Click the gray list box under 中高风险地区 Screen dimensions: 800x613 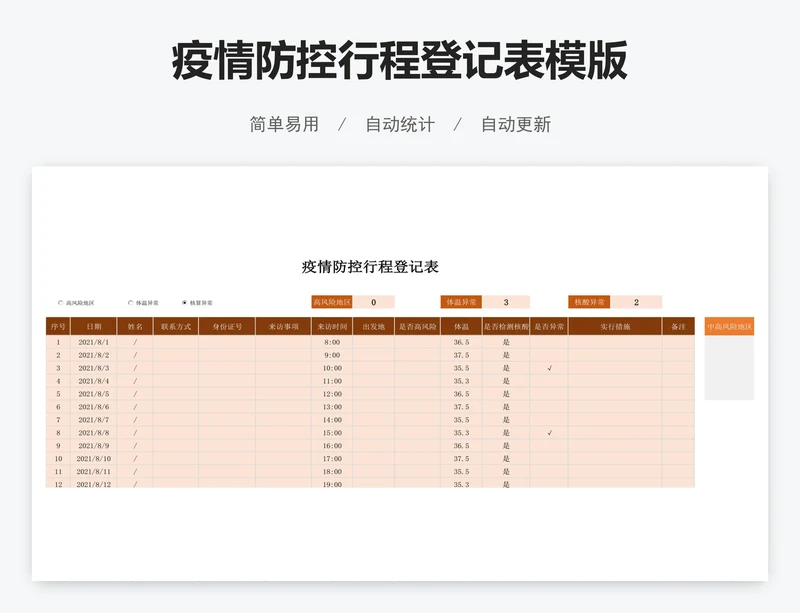[729, 367]
